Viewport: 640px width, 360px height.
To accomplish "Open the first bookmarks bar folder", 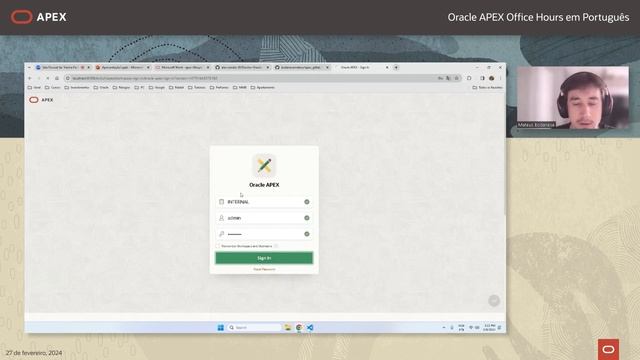I will coord(34,87).
